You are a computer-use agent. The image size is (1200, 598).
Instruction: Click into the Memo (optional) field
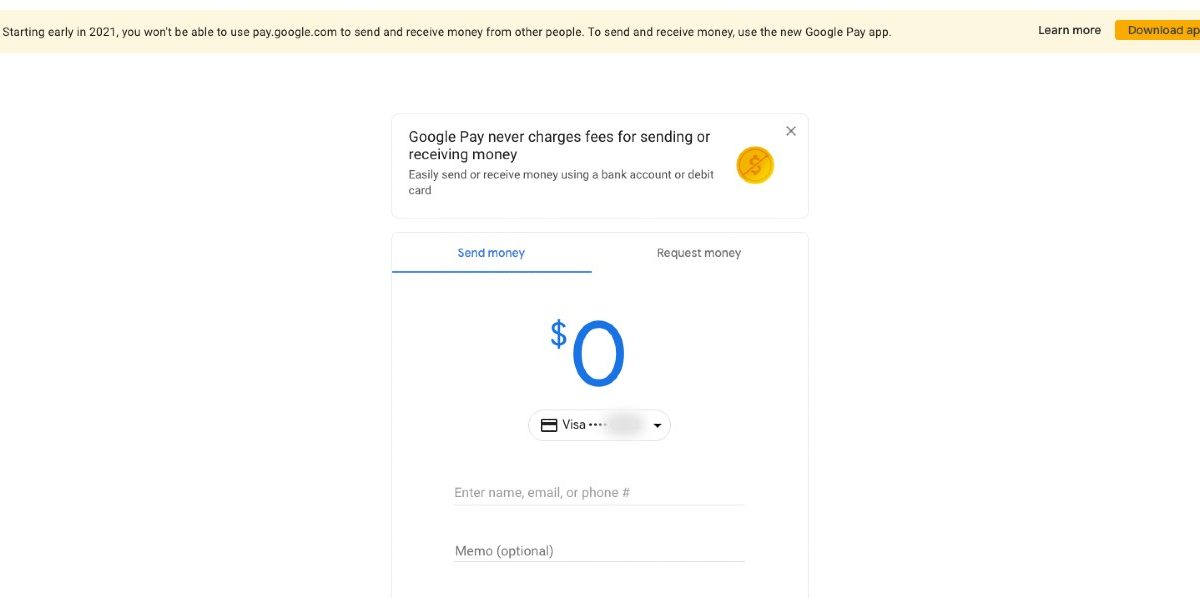598,551
